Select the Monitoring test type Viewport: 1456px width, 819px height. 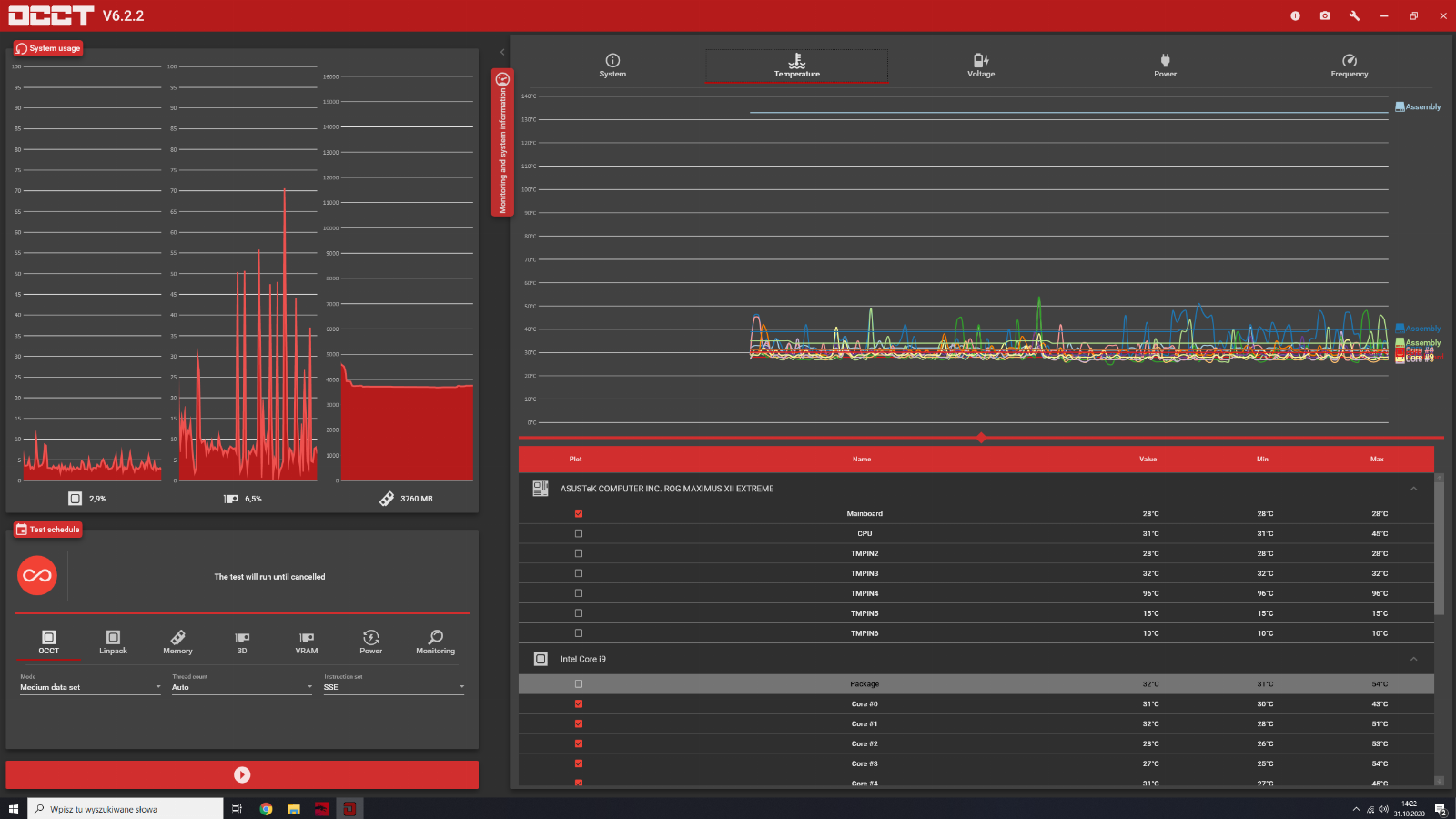point(435,642)
